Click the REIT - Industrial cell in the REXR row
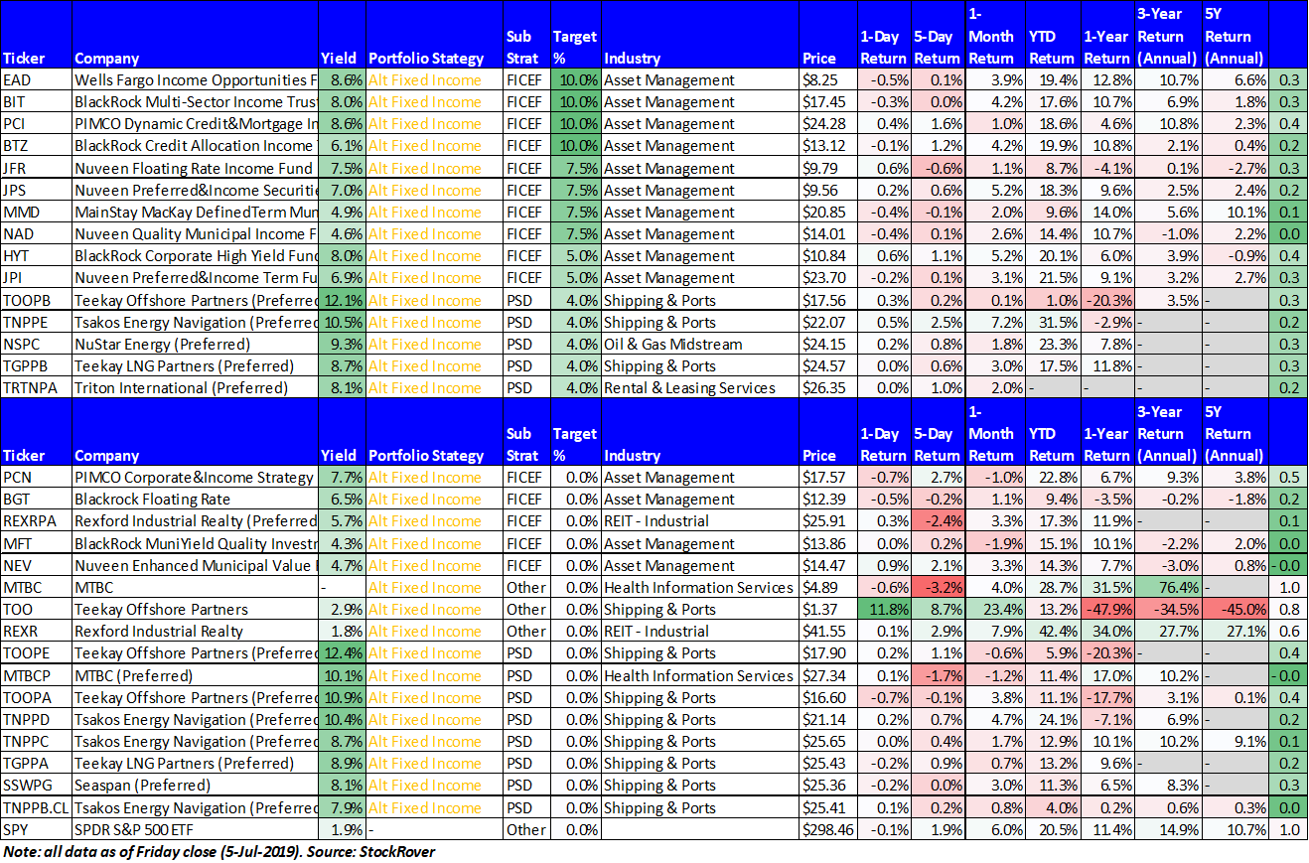The width and height of the screenshot is (1309, 863). point(699,631)
